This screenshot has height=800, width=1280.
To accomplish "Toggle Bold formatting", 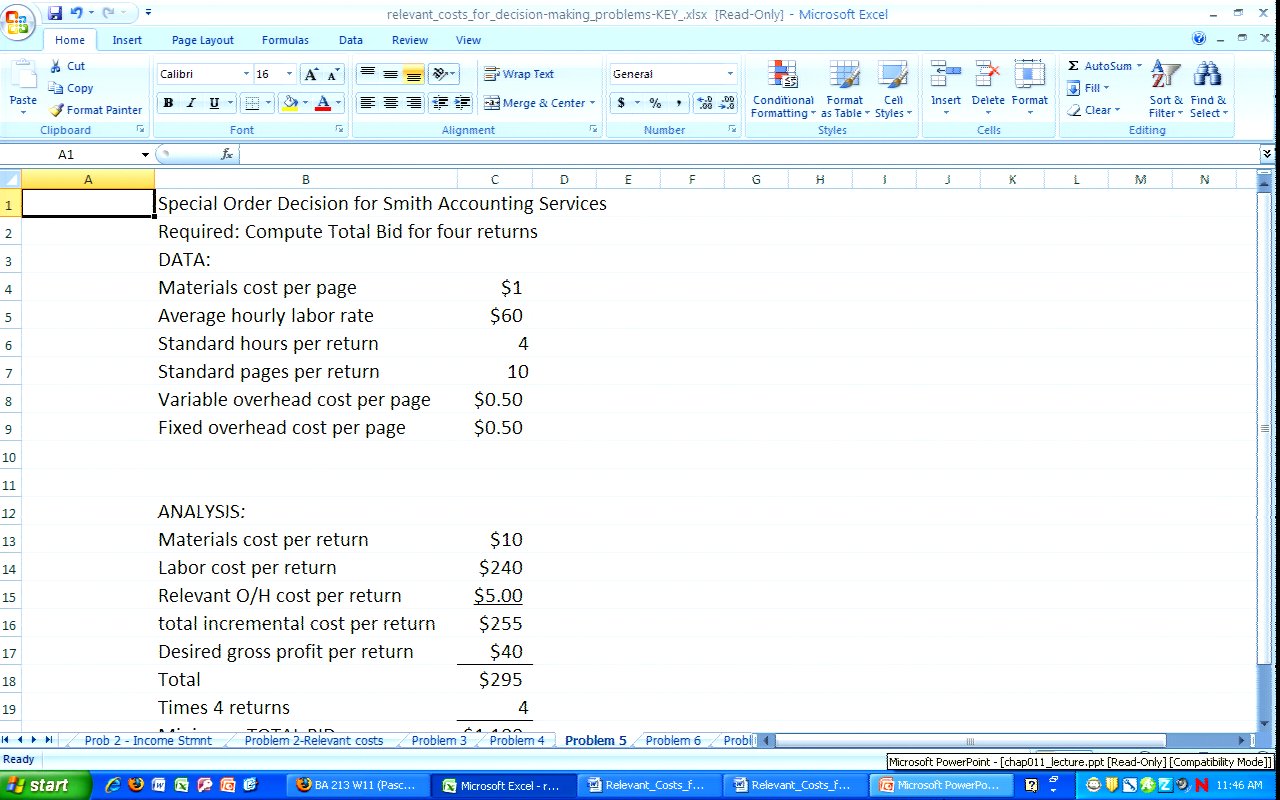I will 168,103.
